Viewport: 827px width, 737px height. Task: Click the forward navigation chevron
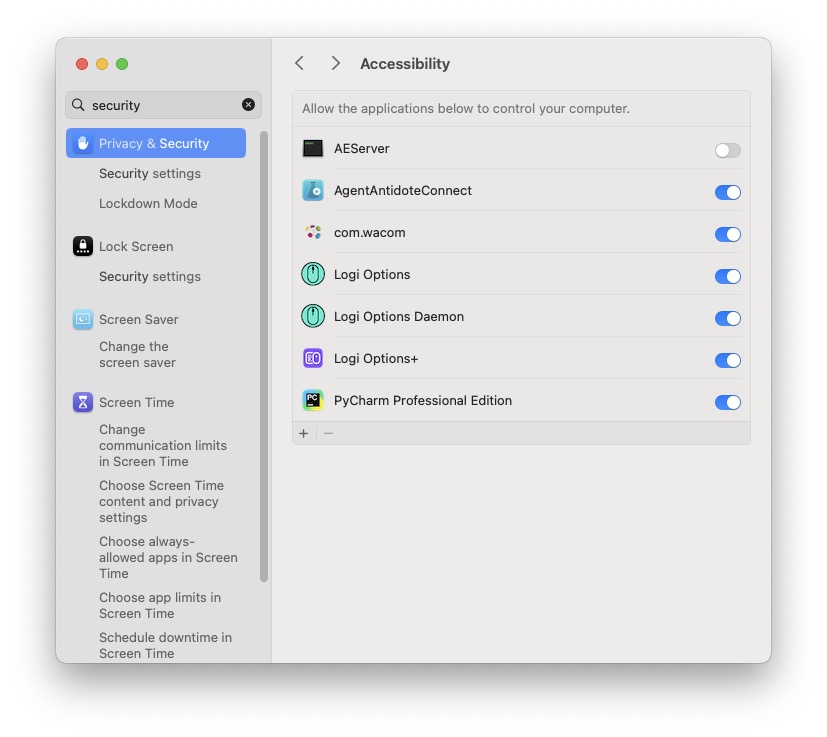pos(335,62)
